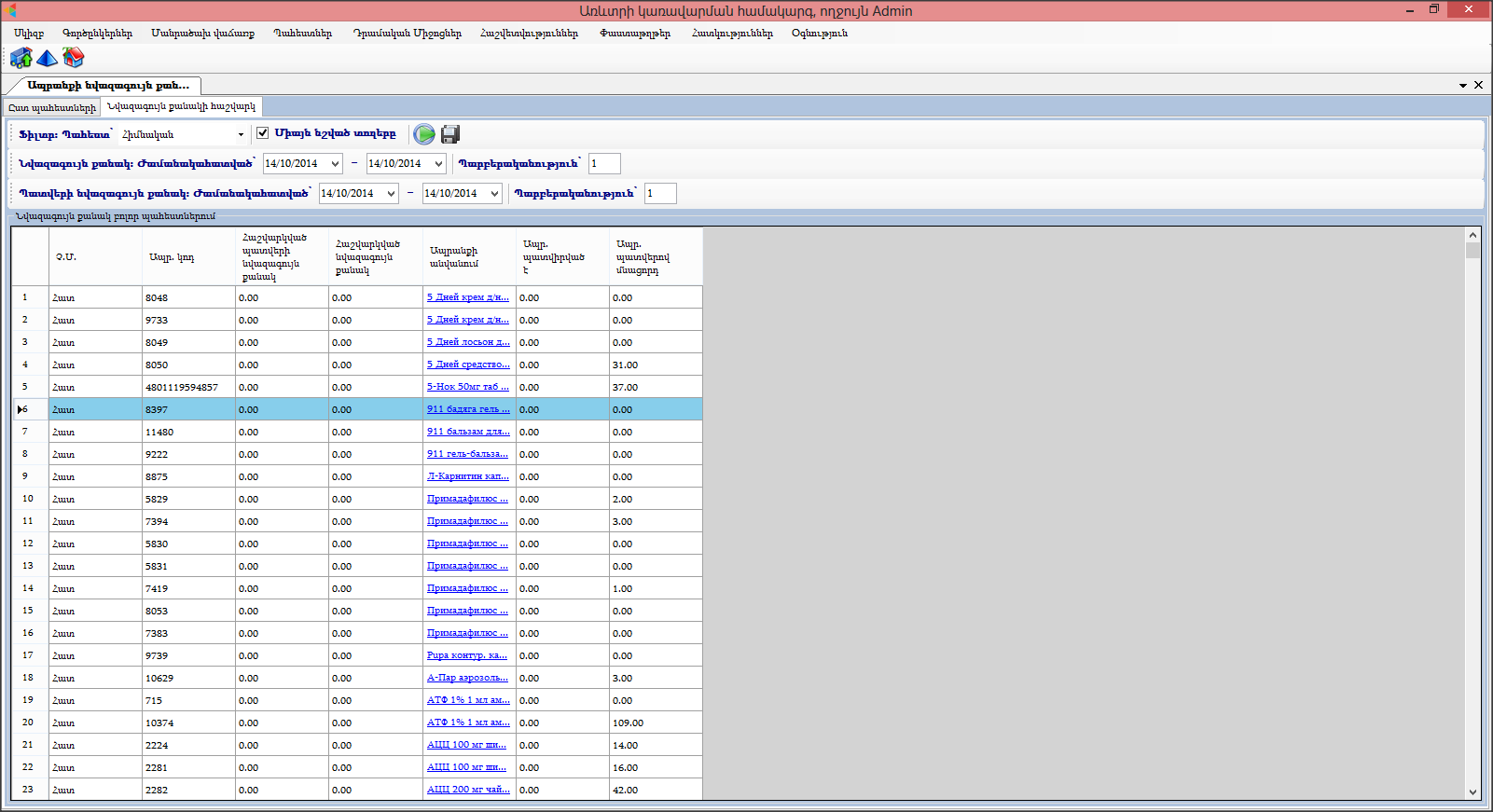Select the 'Ապրանքի նվազագույն քան...' document tab
The width and height of the screenshot is (1493, 812).
[x=108, y=85]
